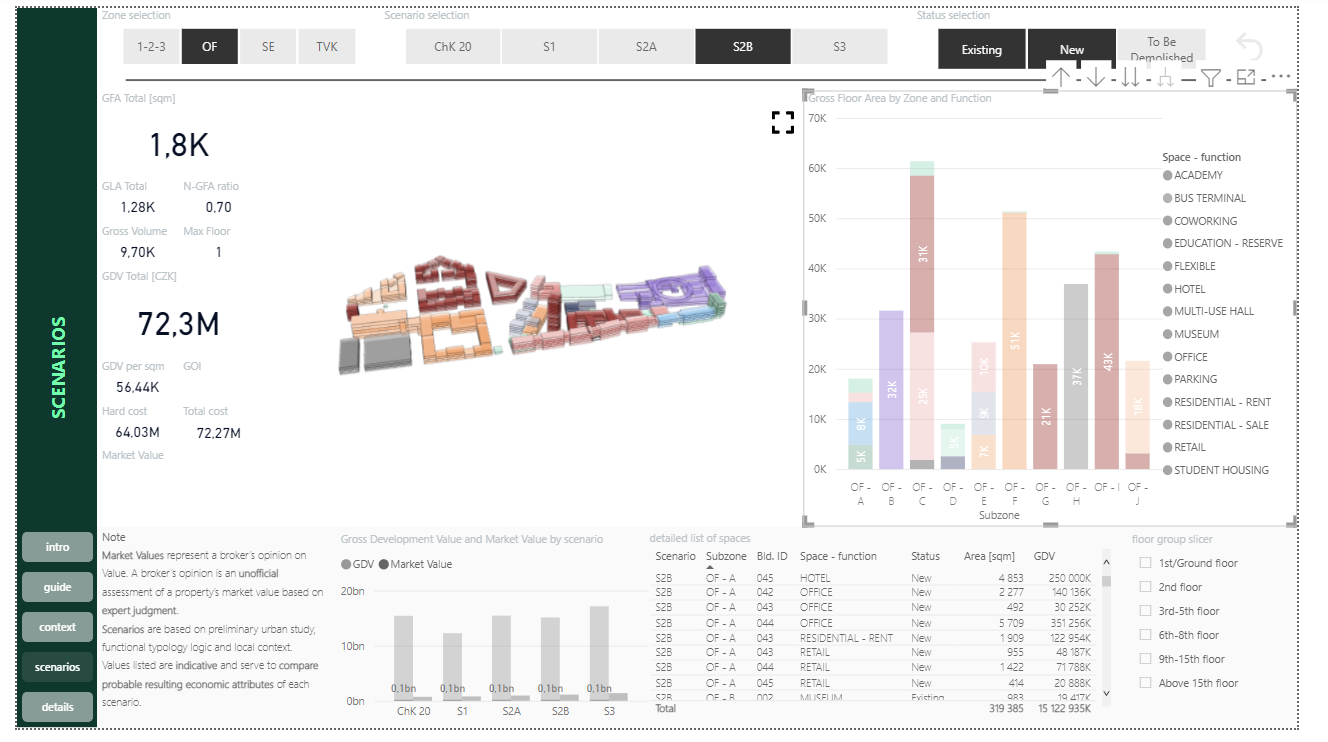Open the context page
Image resolution: width=1328 pixels, height=742 pixels.
[x=58, y=627]
